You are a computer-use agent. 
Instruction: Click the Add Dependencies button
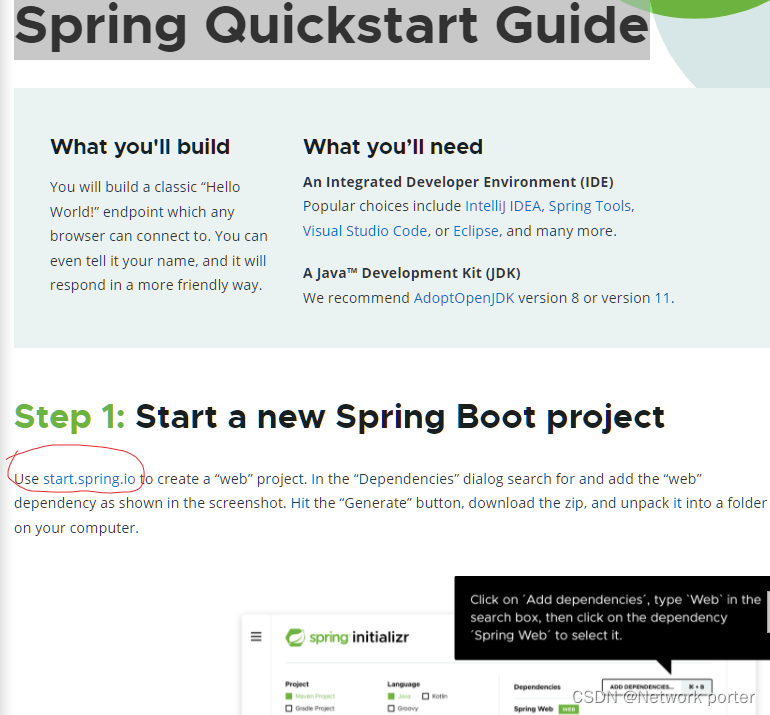pyautogui.click(x=657, y=687)
